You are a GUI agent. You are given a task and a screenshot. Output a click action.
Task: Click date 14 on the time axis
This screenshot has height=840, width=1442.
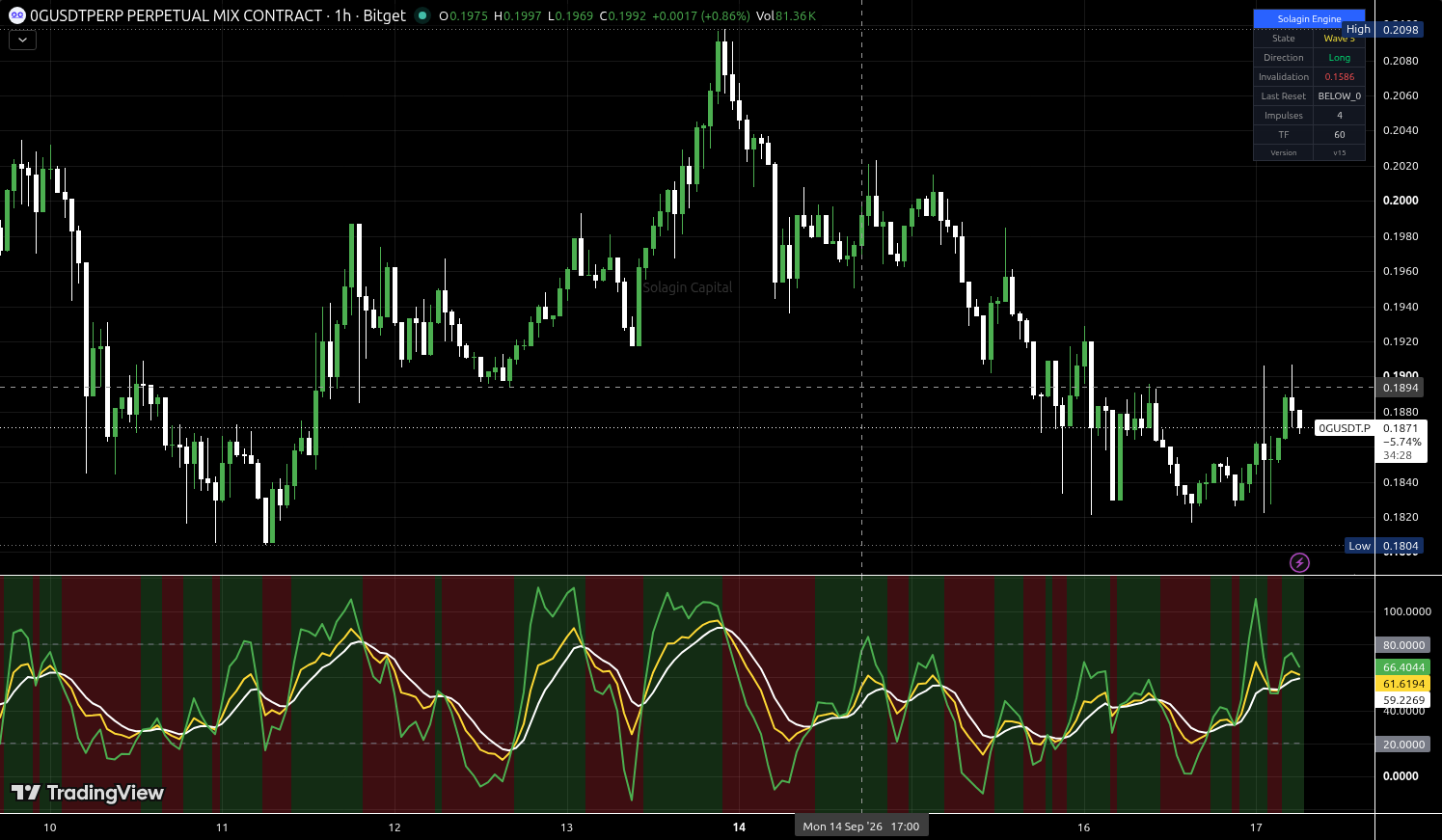739,827
